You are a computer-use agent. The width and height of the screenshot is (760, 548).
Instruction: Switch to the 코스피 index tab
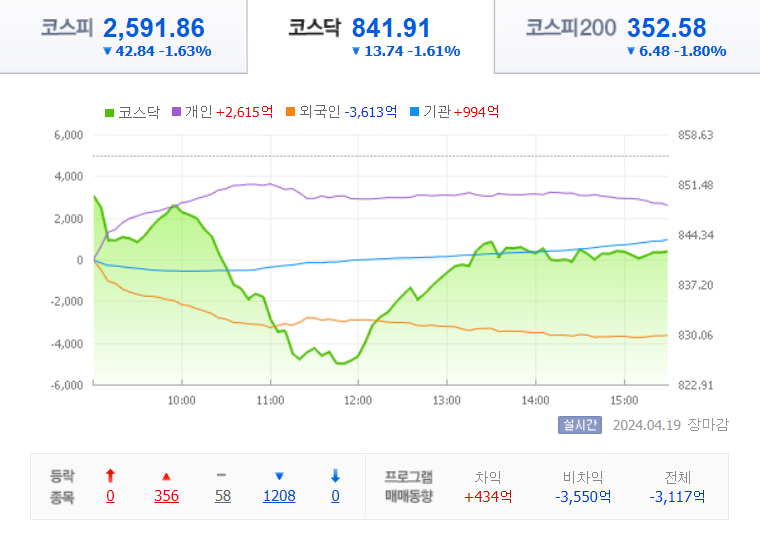[123, 36]
